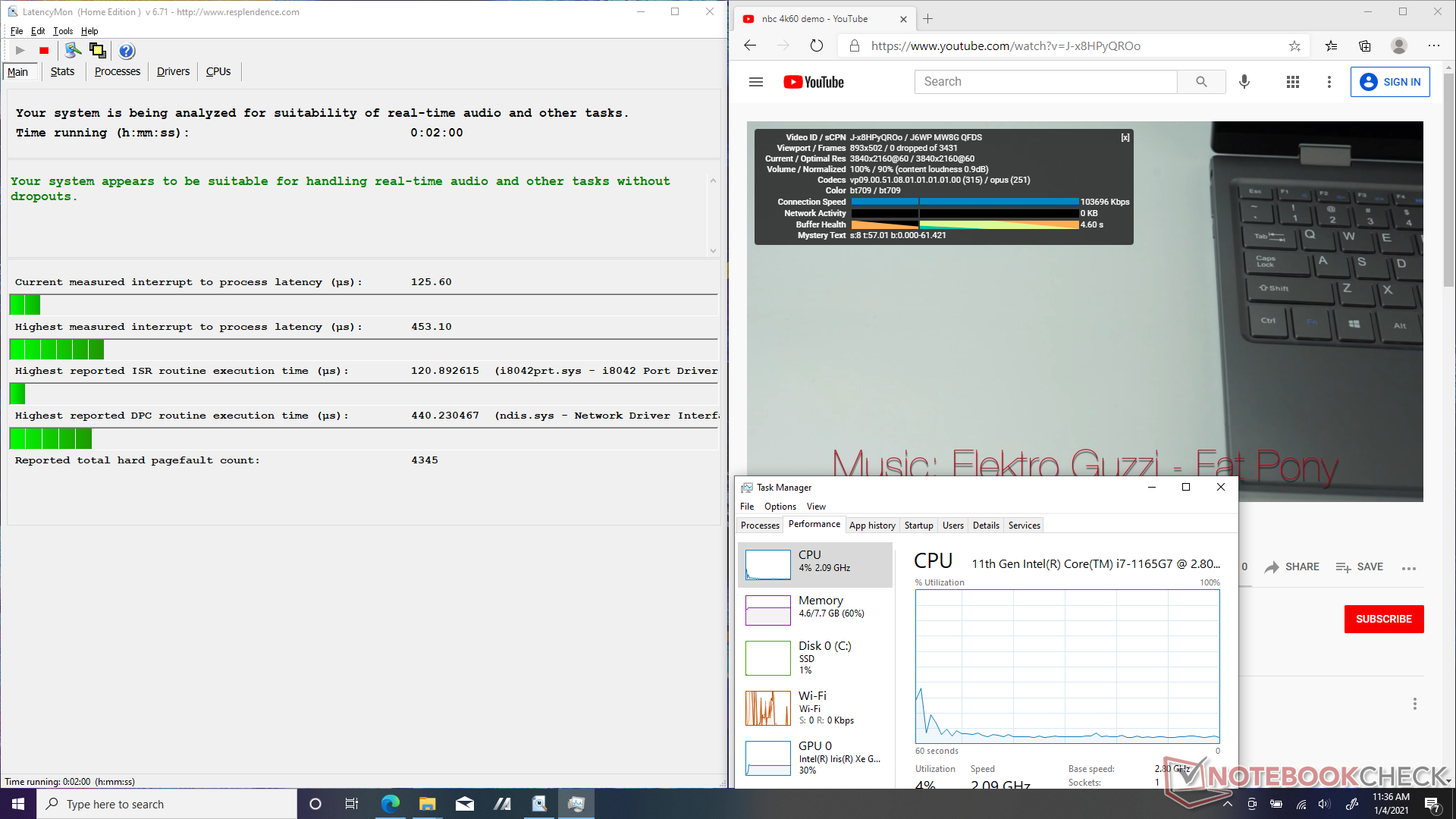The image size is (1456, 819).
Task: Open Edge browser settings and more menu
Action: click(x=1433, y=45)
